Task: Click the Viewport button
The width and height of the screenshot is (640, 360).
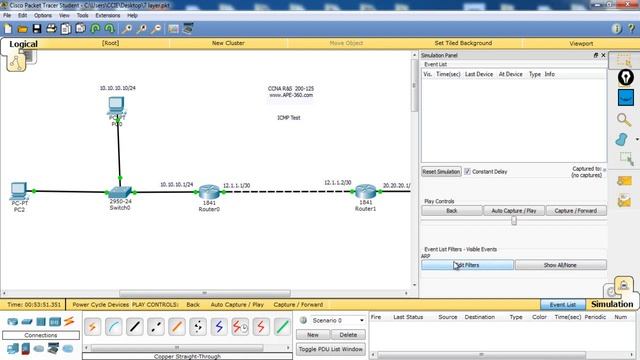Action: (581, 43)
